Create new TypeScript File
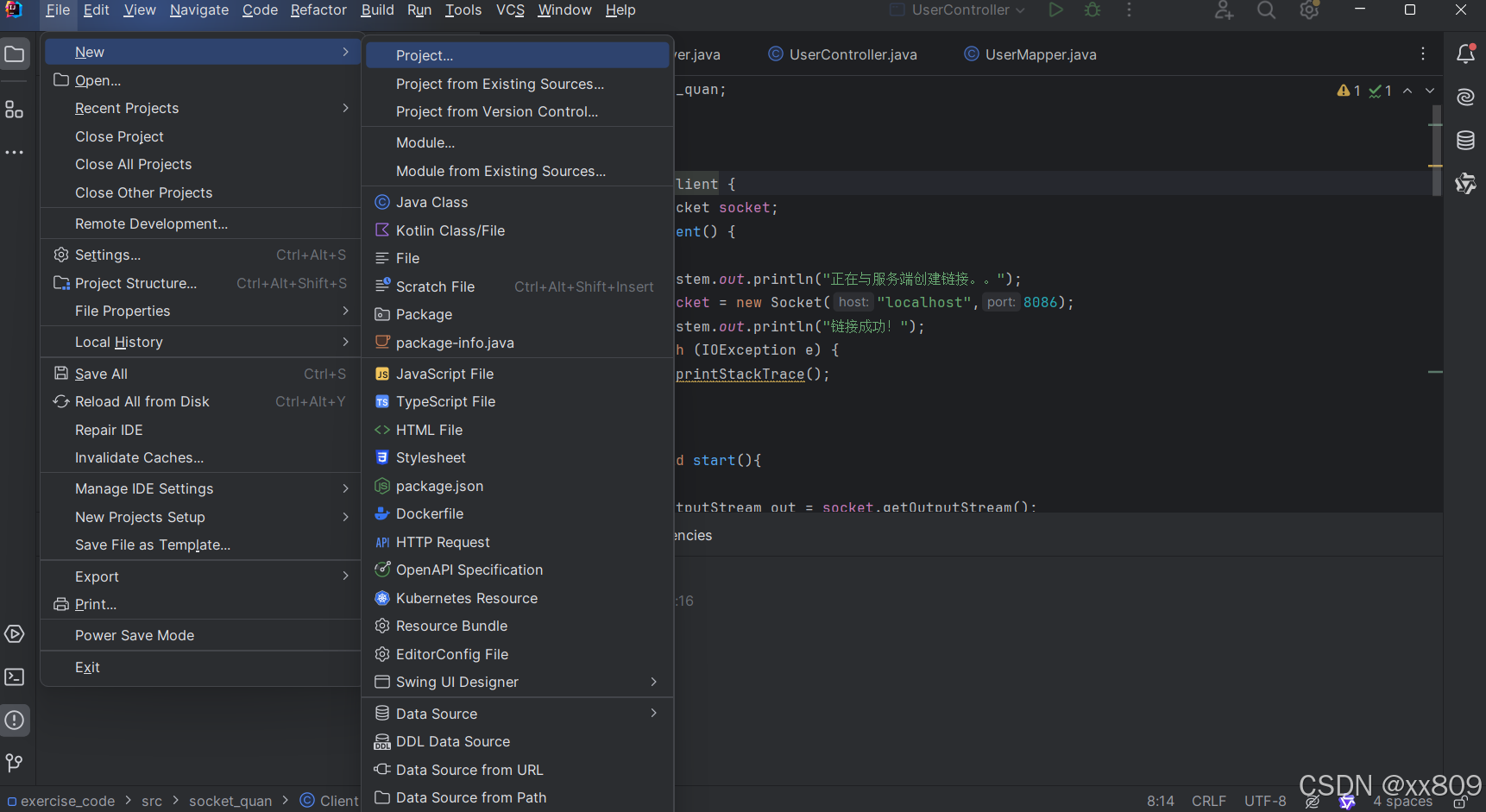The image size is (1486, 812). (x=517, y=401)
